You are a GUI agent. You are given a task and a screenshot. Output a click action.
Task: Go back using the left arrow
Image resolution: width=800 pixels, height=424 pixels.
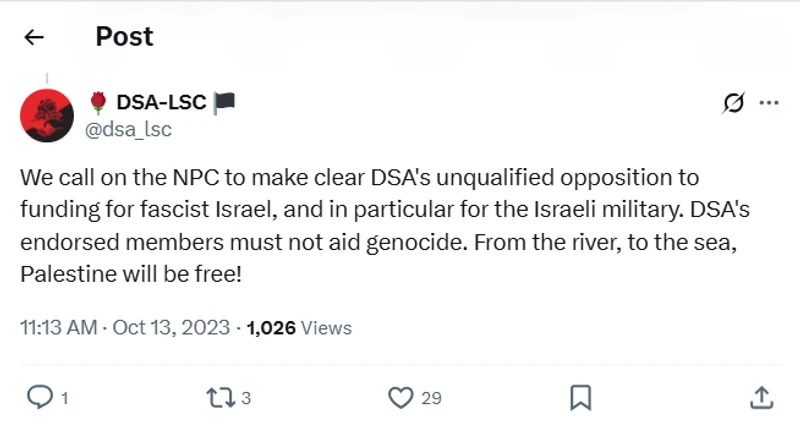(34, 38)
